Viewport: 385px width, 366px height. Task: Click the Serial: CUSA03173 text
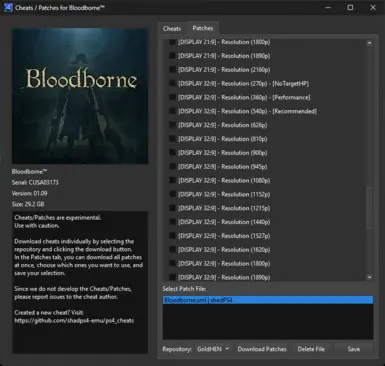[35, 182]
